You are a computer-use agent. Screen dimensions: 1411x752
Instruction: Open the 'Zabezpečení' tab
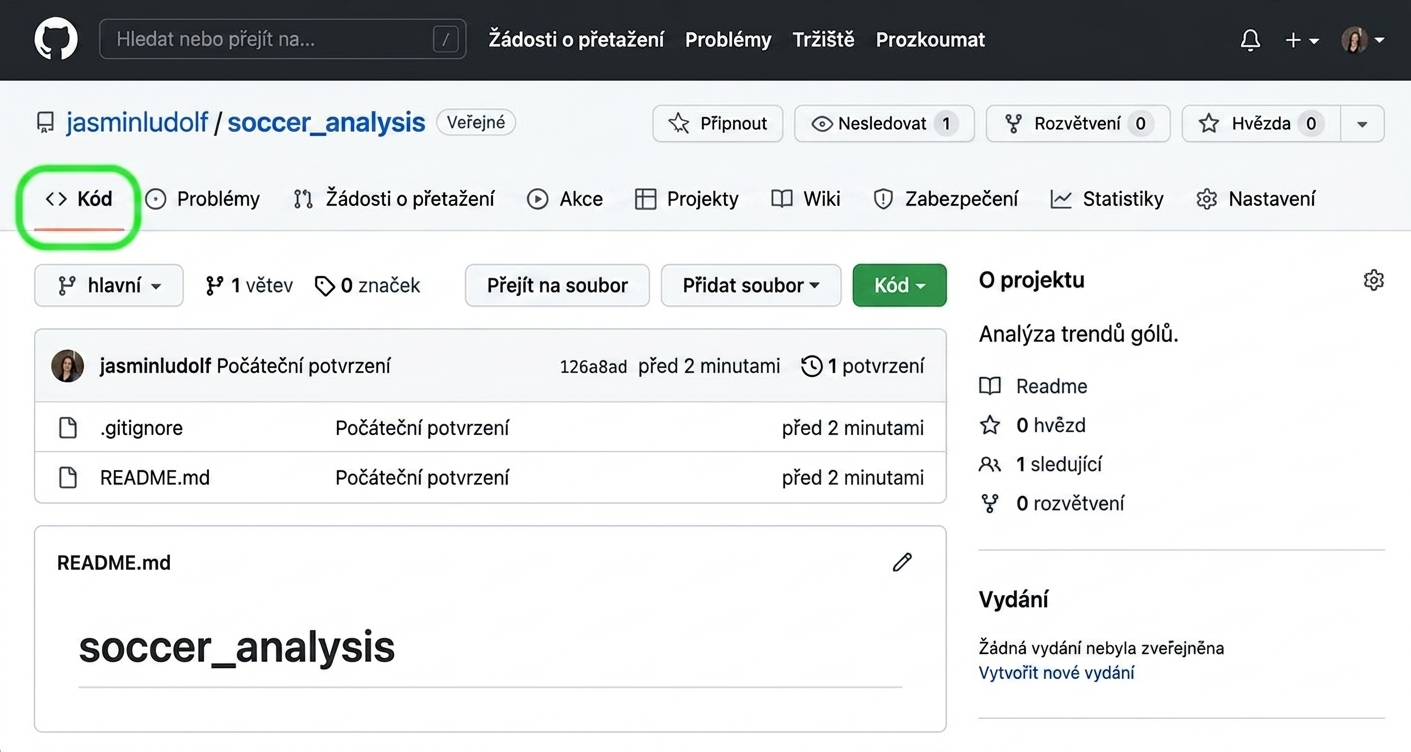pyautogui.click(x=946, y=199)
